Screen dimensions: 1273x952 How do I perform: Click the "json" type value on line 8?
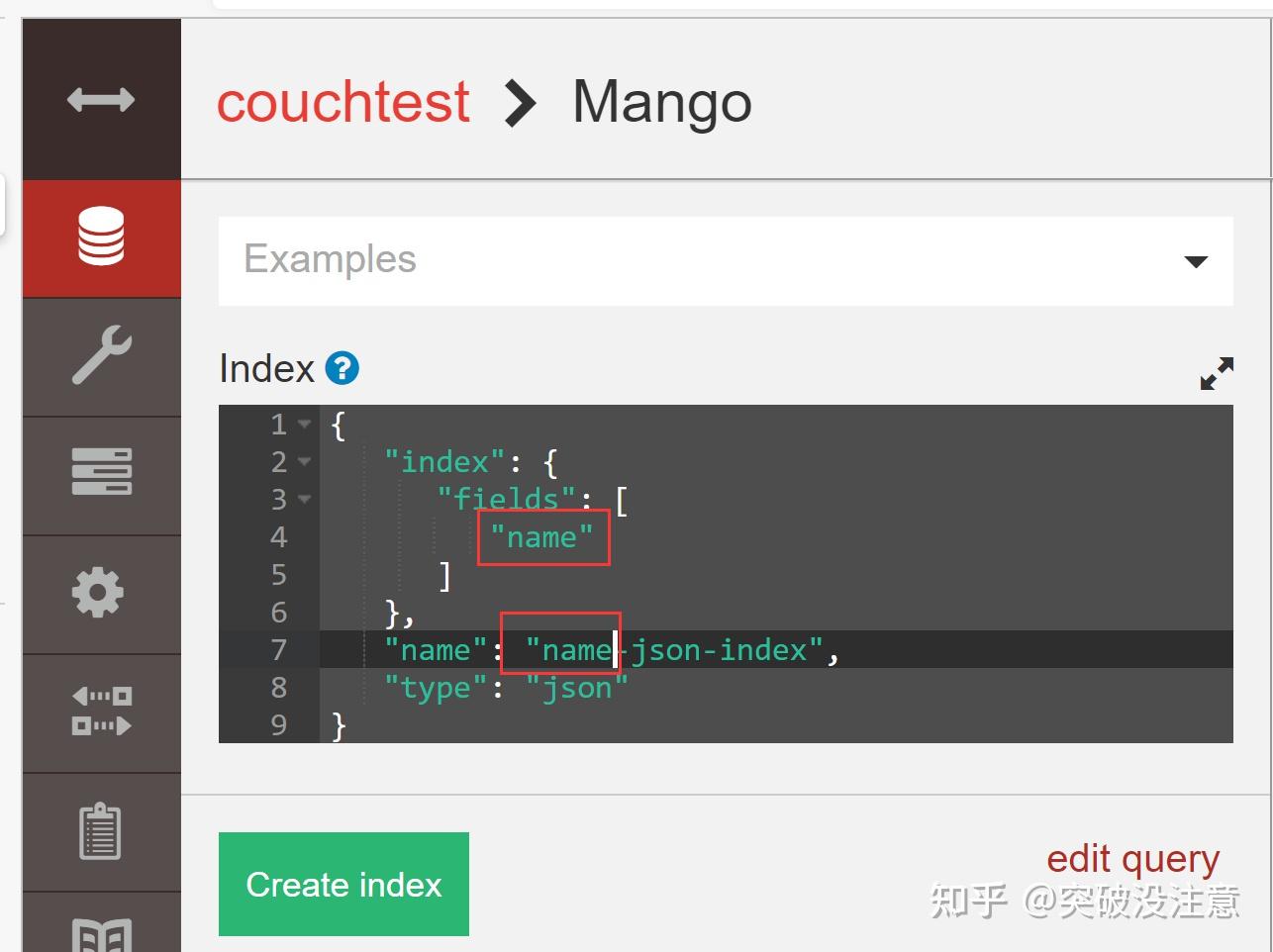(x=576, y=688)
